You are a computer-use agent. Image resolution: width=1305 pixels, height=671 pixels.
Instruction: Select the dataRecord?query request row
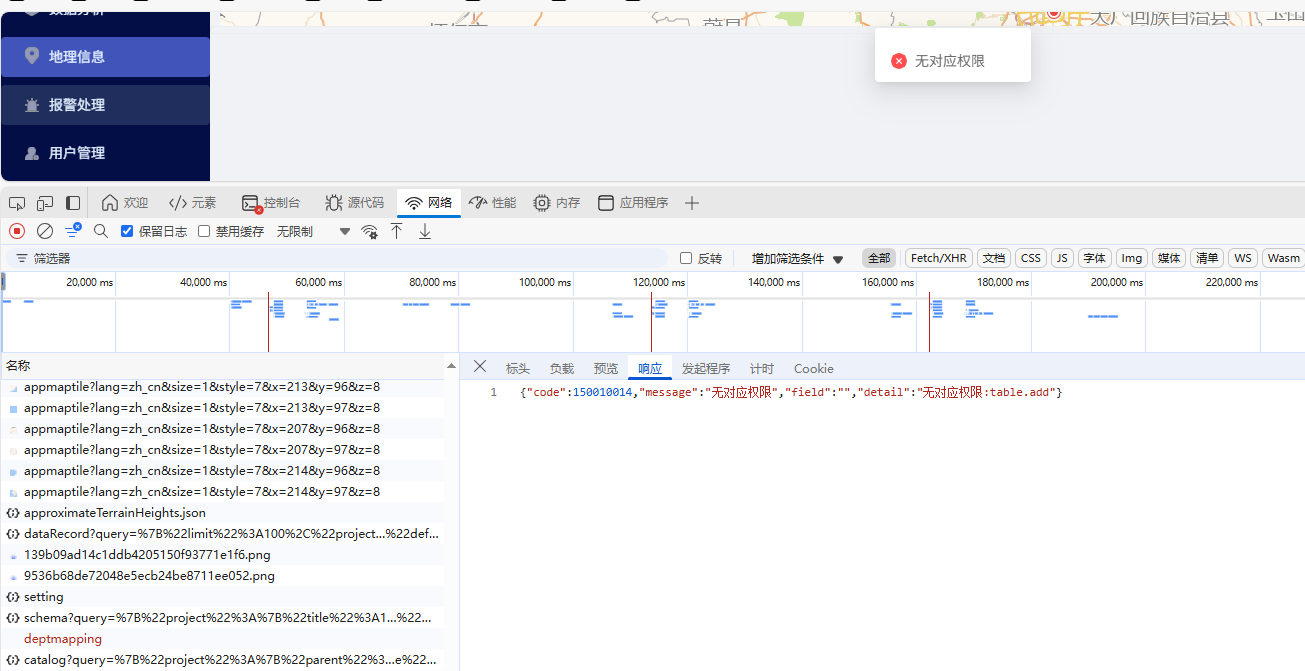click(222, 534)
